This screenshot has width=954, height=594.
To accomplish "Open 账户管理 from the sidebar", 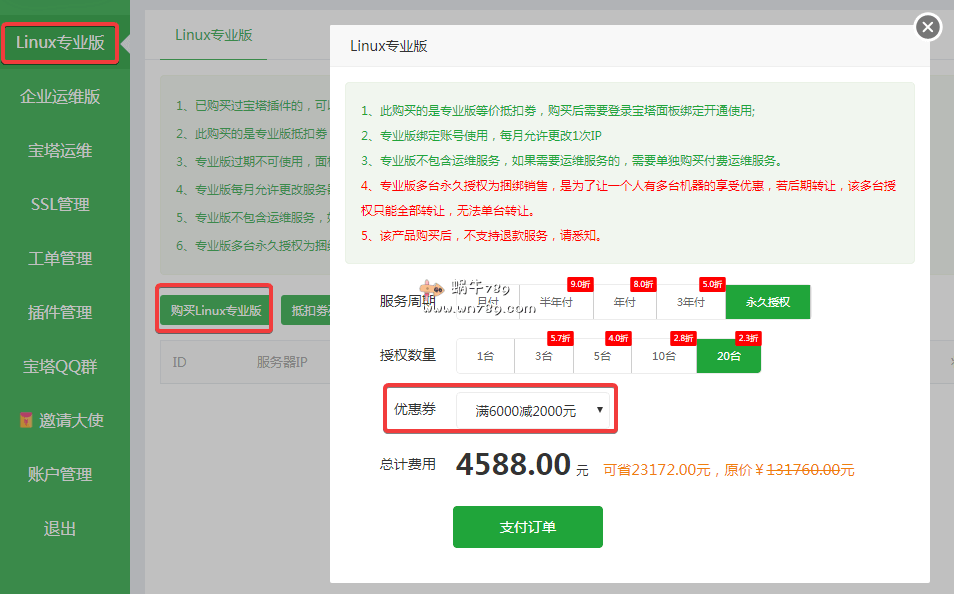I will 60,474.
